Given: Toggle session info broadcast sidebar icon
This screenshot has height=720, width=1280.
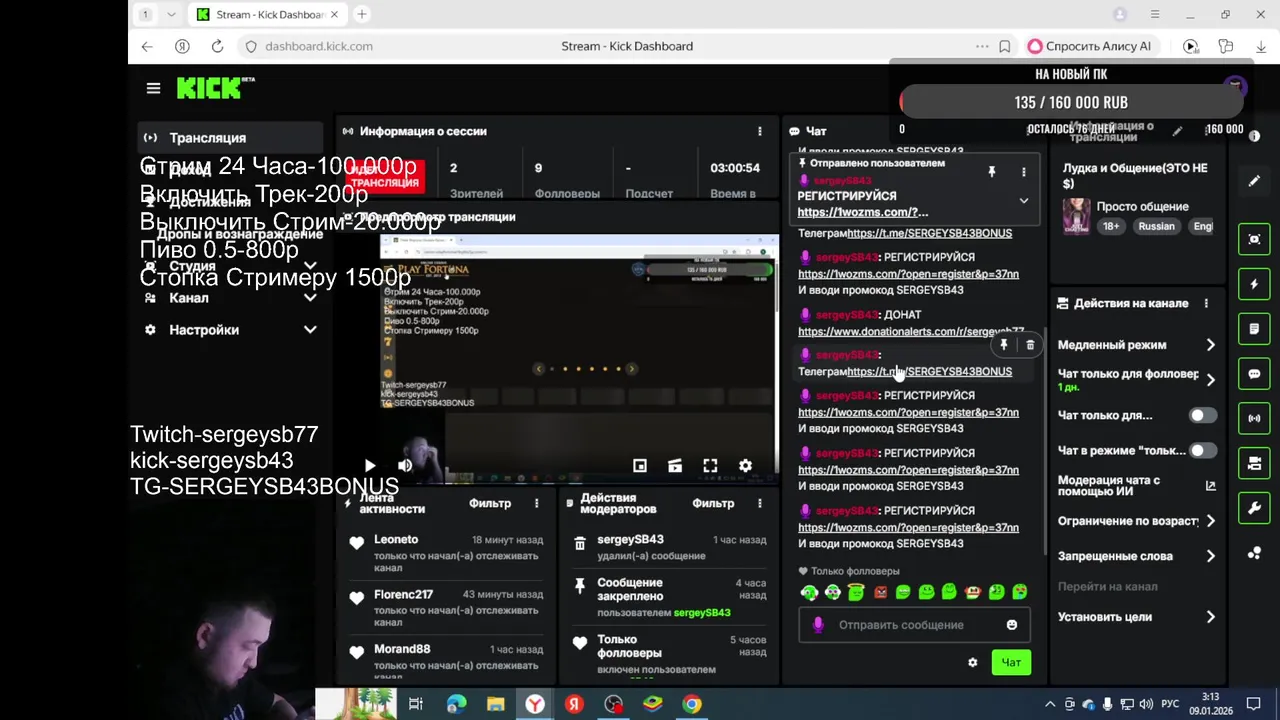Looking at the screenshot, I should (x=1254, y=418).
